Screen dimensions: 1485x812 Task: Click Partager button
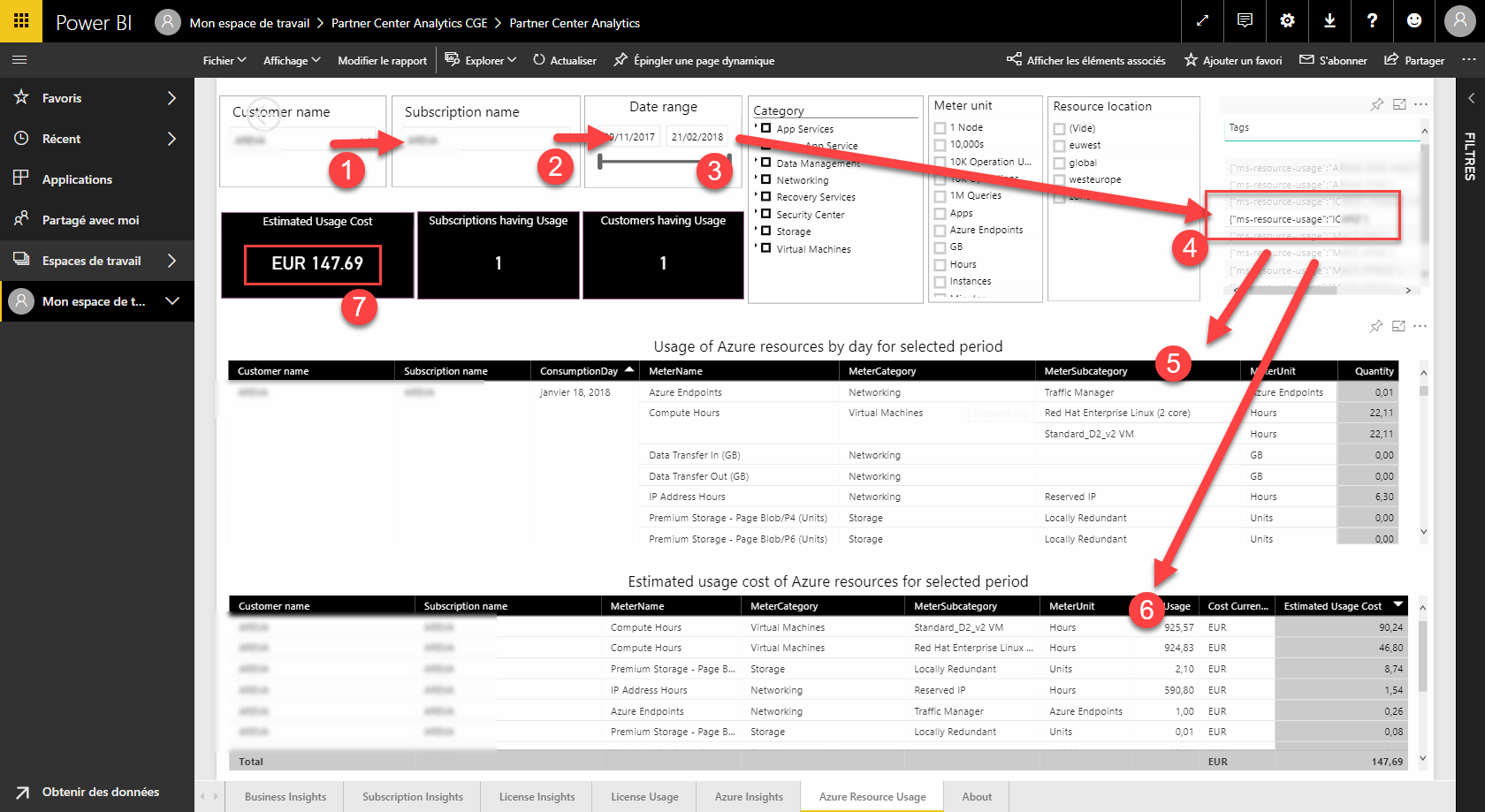pyautogui.click(x=1414, y=60)
